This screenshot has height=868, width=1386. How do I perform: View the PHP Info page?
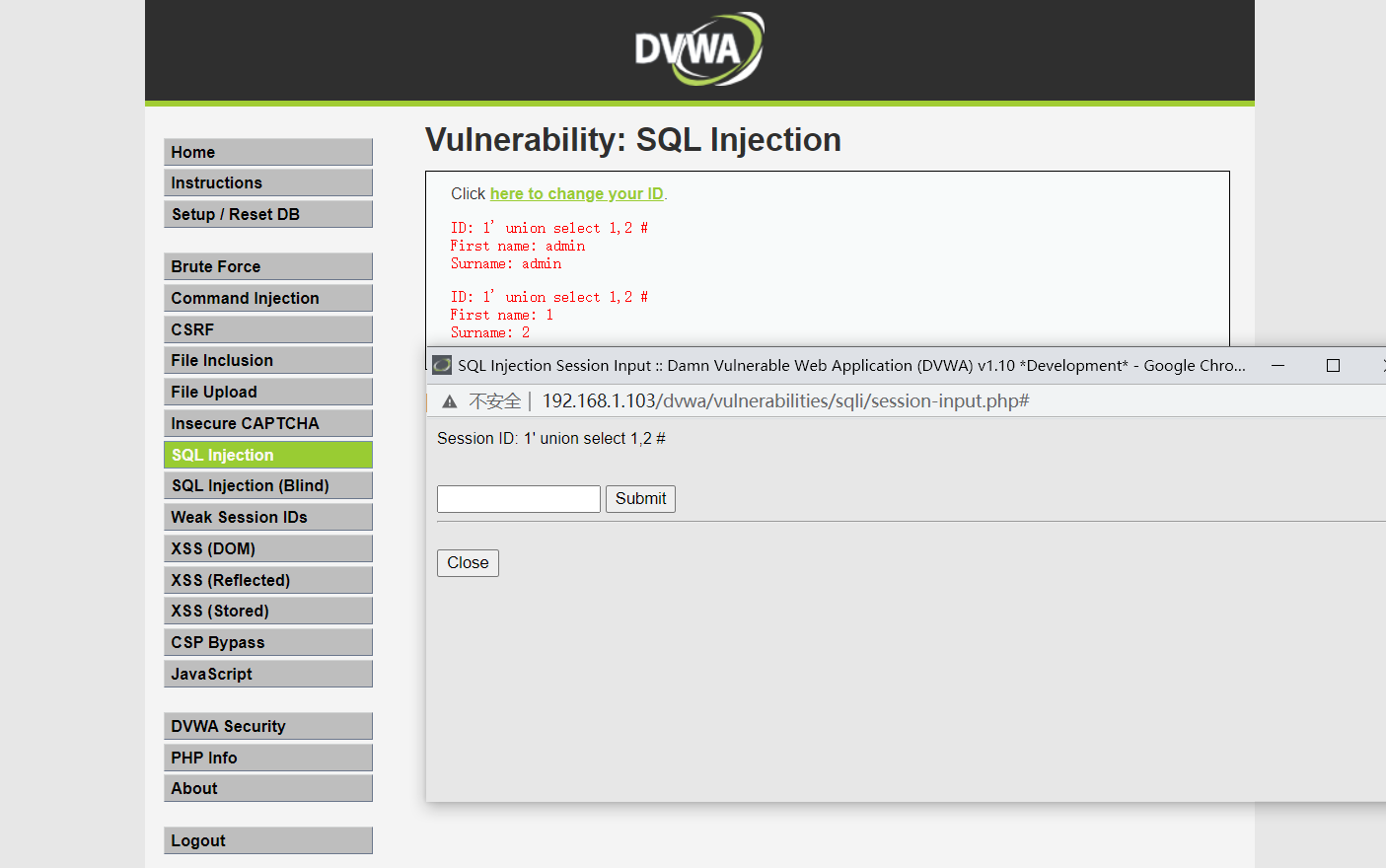(x=267, y=758)
